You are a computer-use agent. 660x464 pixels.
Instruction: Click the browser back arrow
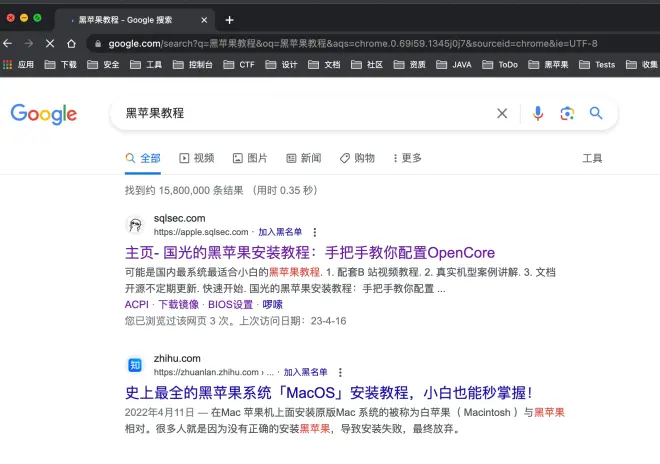(8, 43)
